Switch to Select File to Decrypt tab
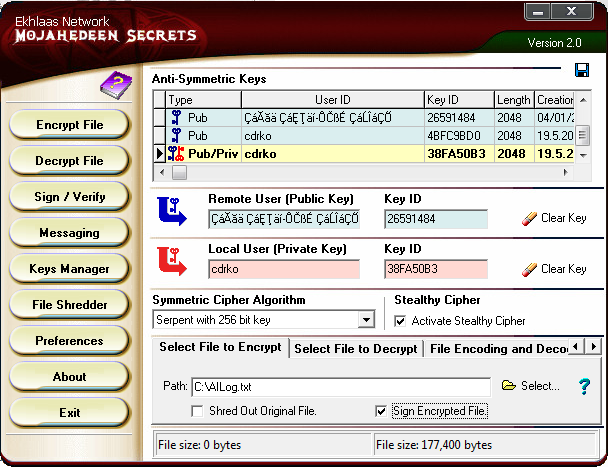 [x=356, y=349]
